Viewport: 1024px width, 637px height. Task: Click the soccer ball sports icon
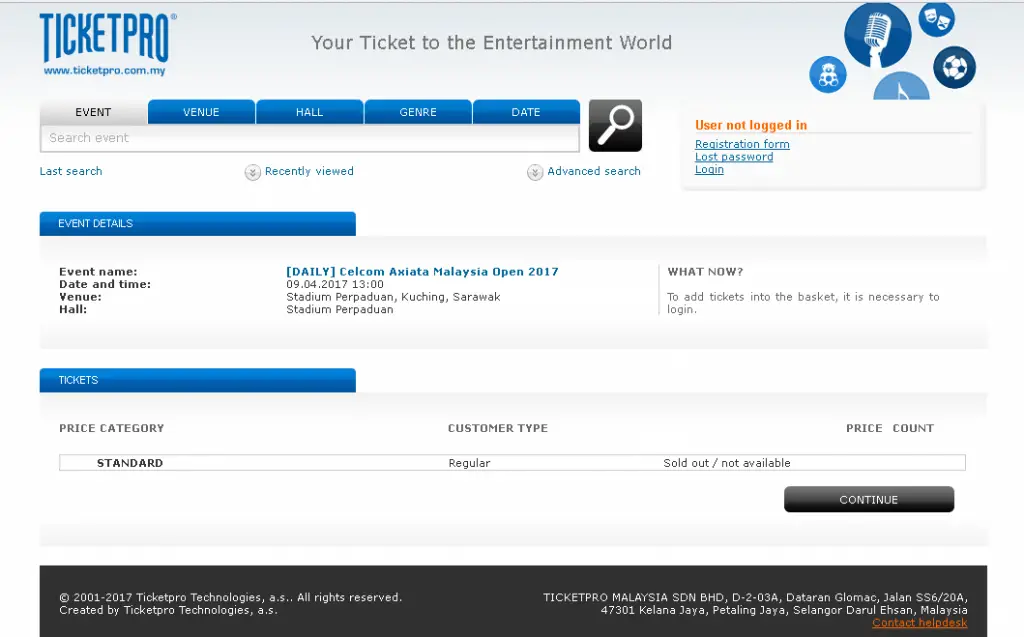tap(954, 67)
